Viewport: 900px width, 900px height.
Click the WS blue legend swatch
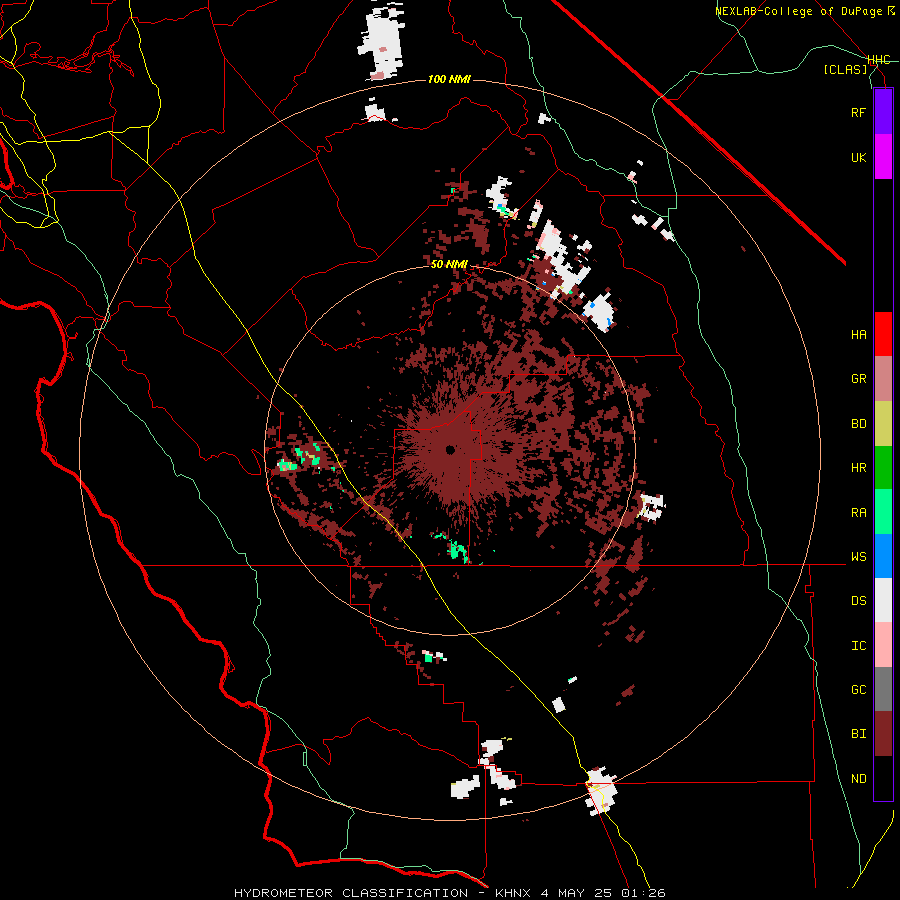pos(883,556)
